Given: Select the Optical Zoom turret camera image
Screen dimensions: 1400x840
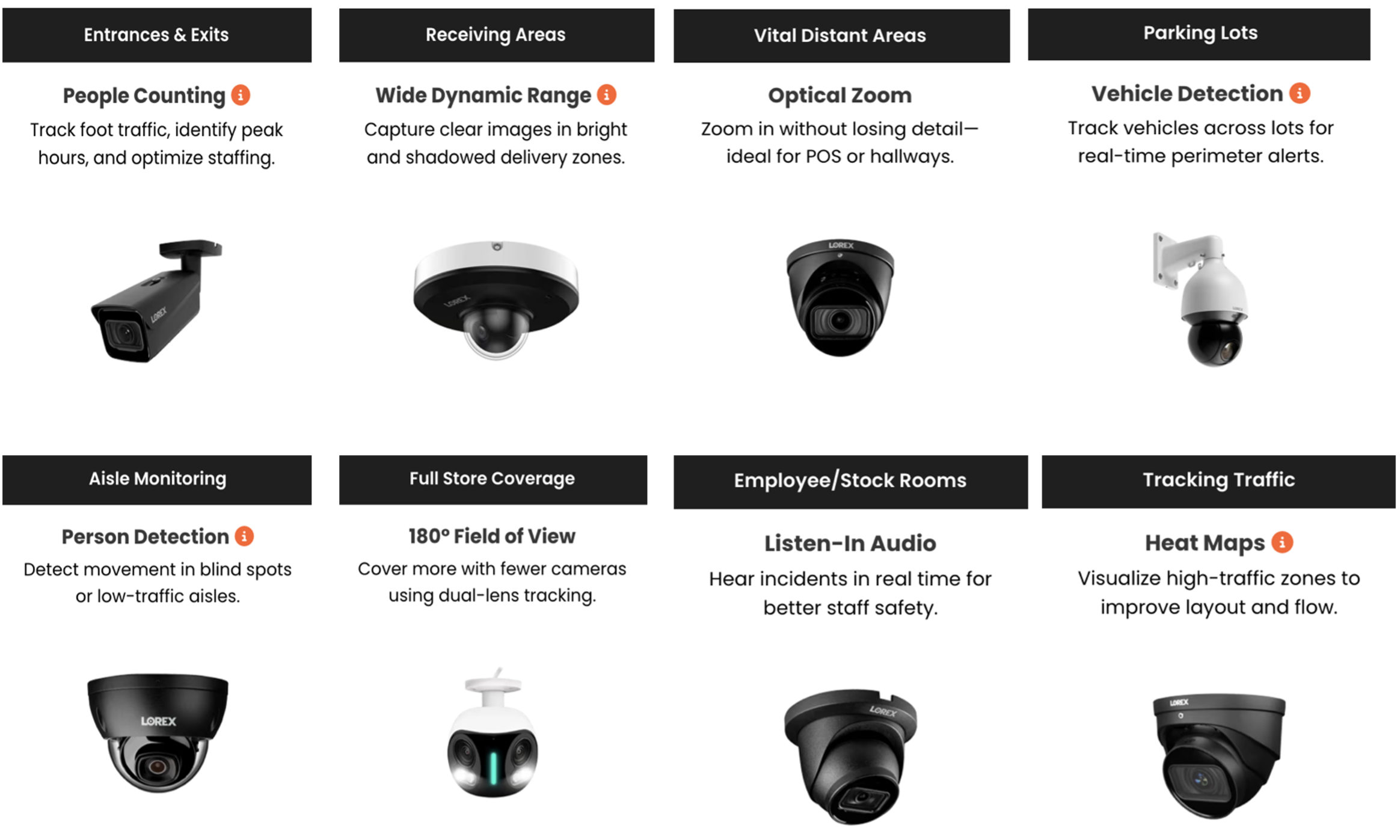Looking at the screenshot, I should [x=840, y=296].
